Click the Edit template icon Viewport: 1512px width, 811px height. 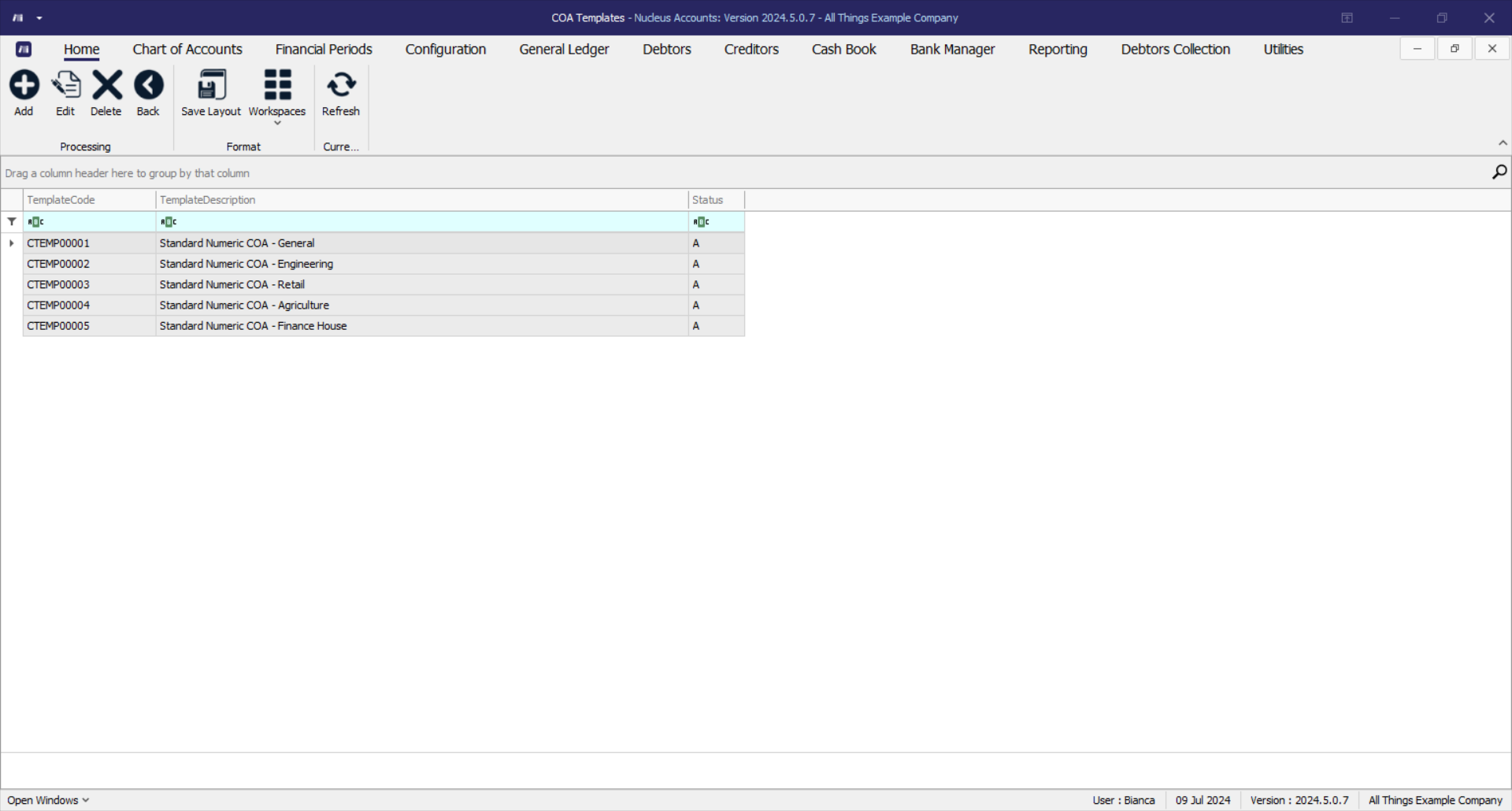pyautogui.click(x=65, y=85)
